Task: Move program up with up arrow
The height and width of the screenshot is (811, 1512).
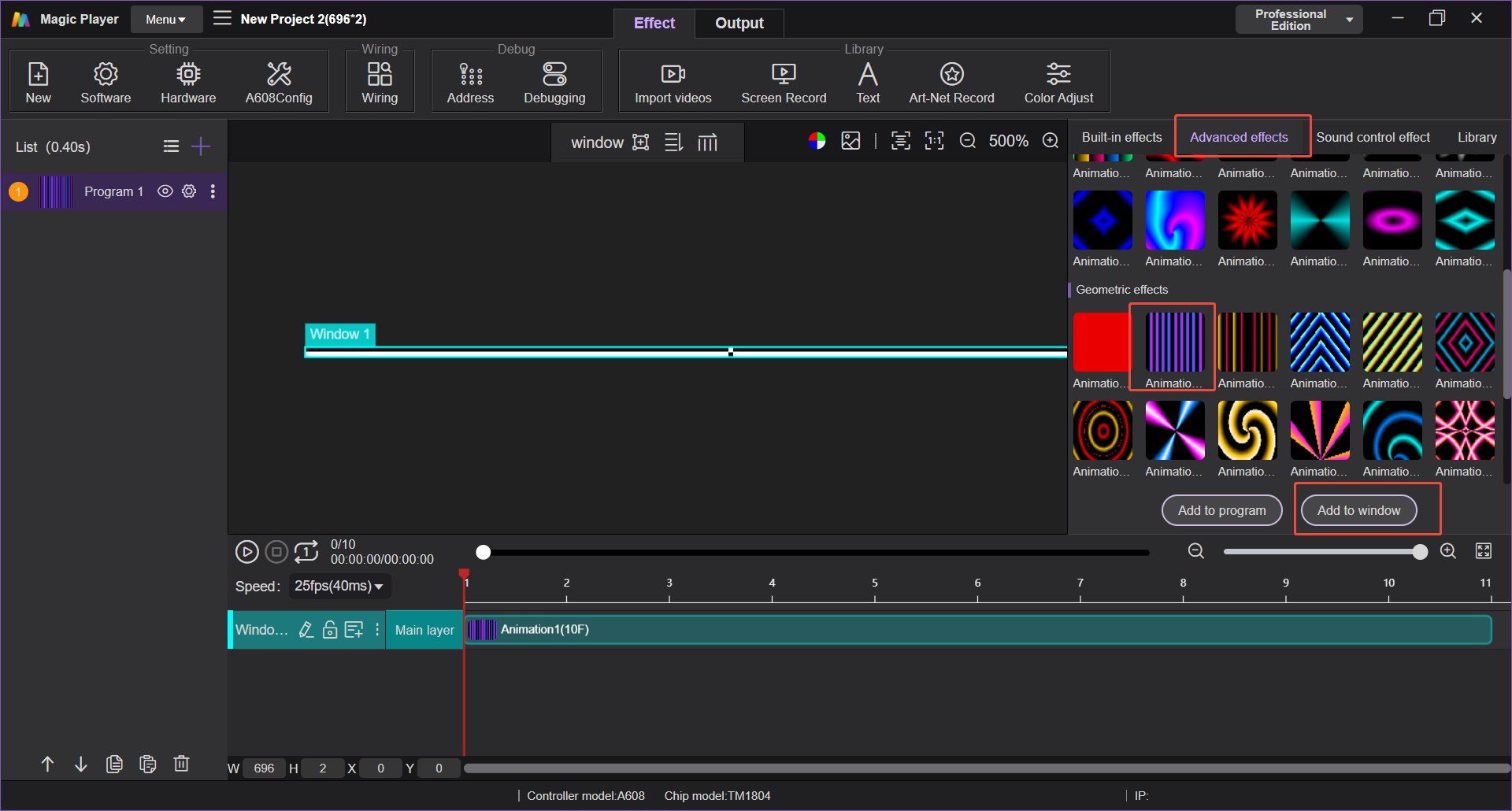Action: point(47,764)
